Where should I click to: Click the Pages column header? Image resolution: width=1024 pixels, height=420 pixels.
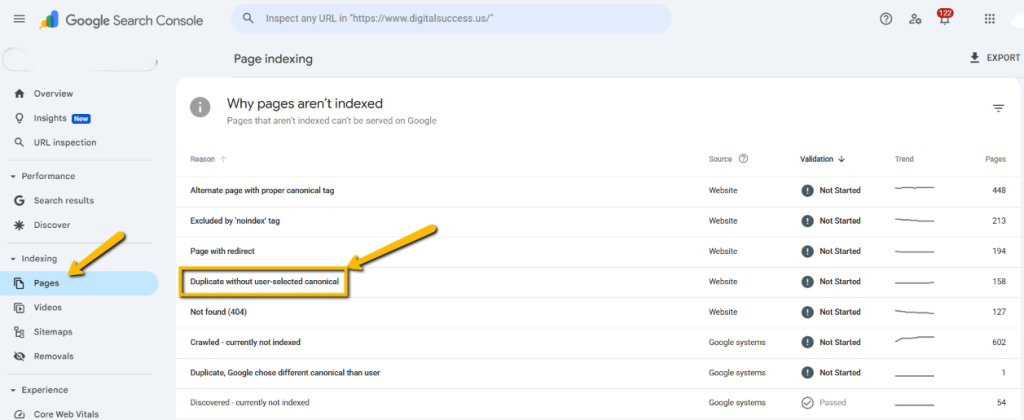(995, 159)
